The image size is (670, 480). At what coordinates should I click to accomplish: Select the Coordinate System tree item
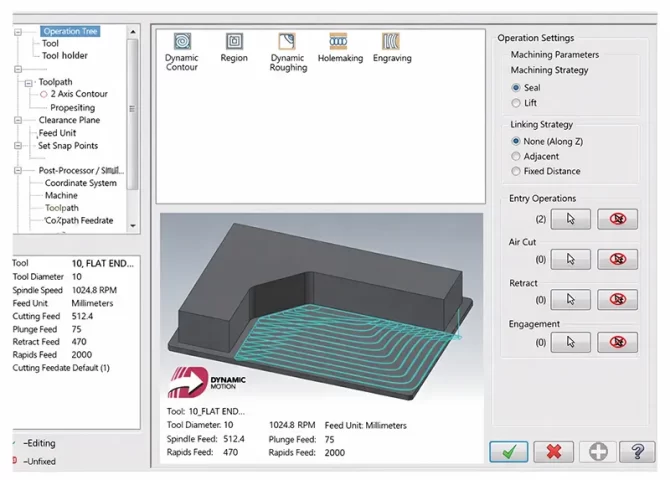tap(80, 183)
